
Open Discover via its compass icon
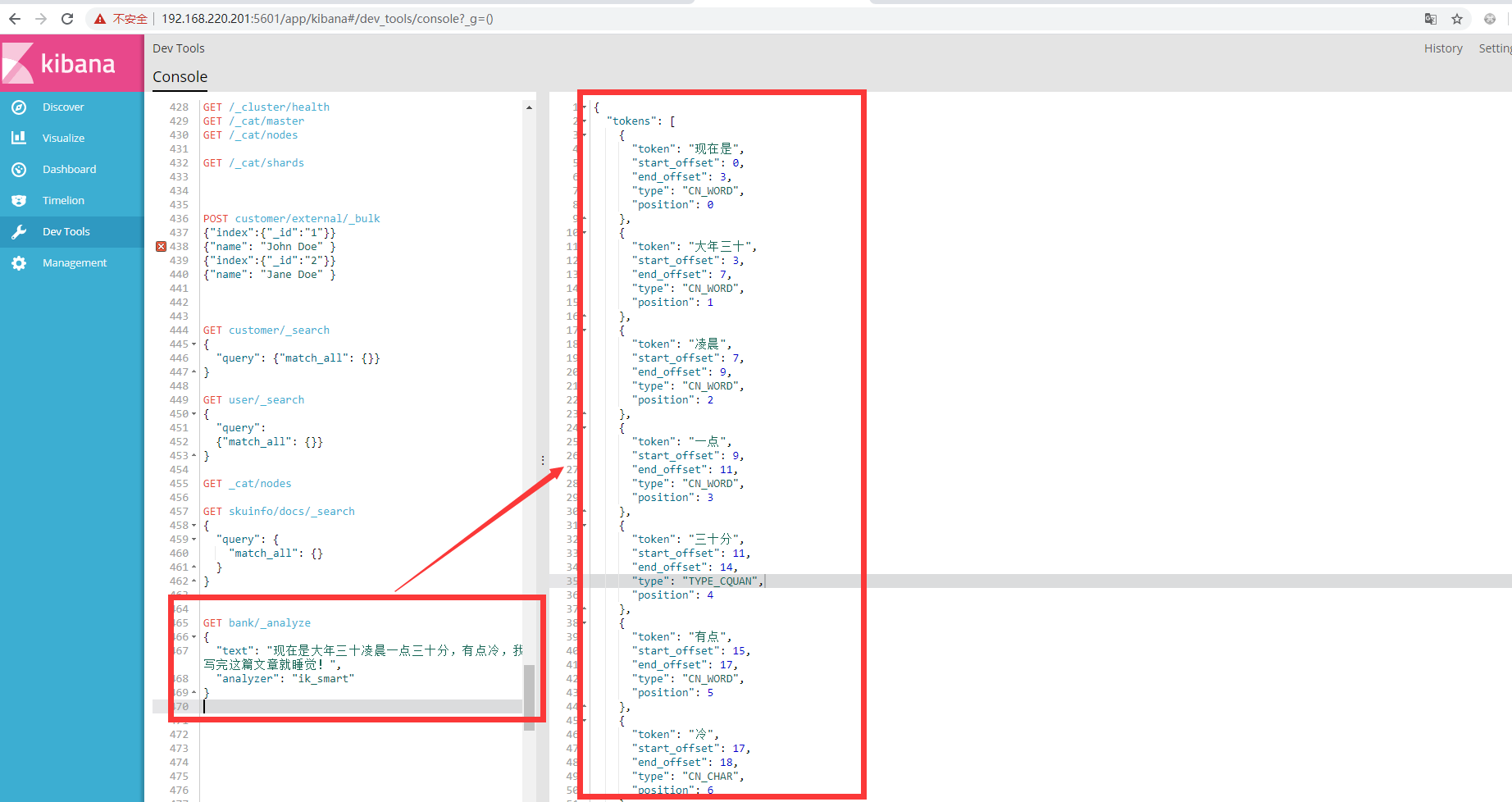point(19,107)
